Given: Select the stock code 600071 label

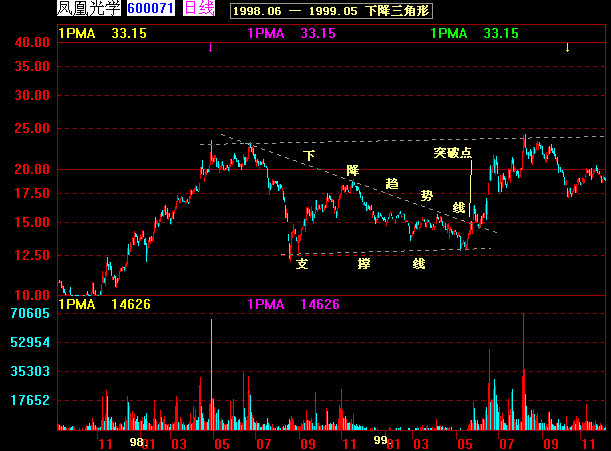Looking at the screenshot, I should pos(151,8).
